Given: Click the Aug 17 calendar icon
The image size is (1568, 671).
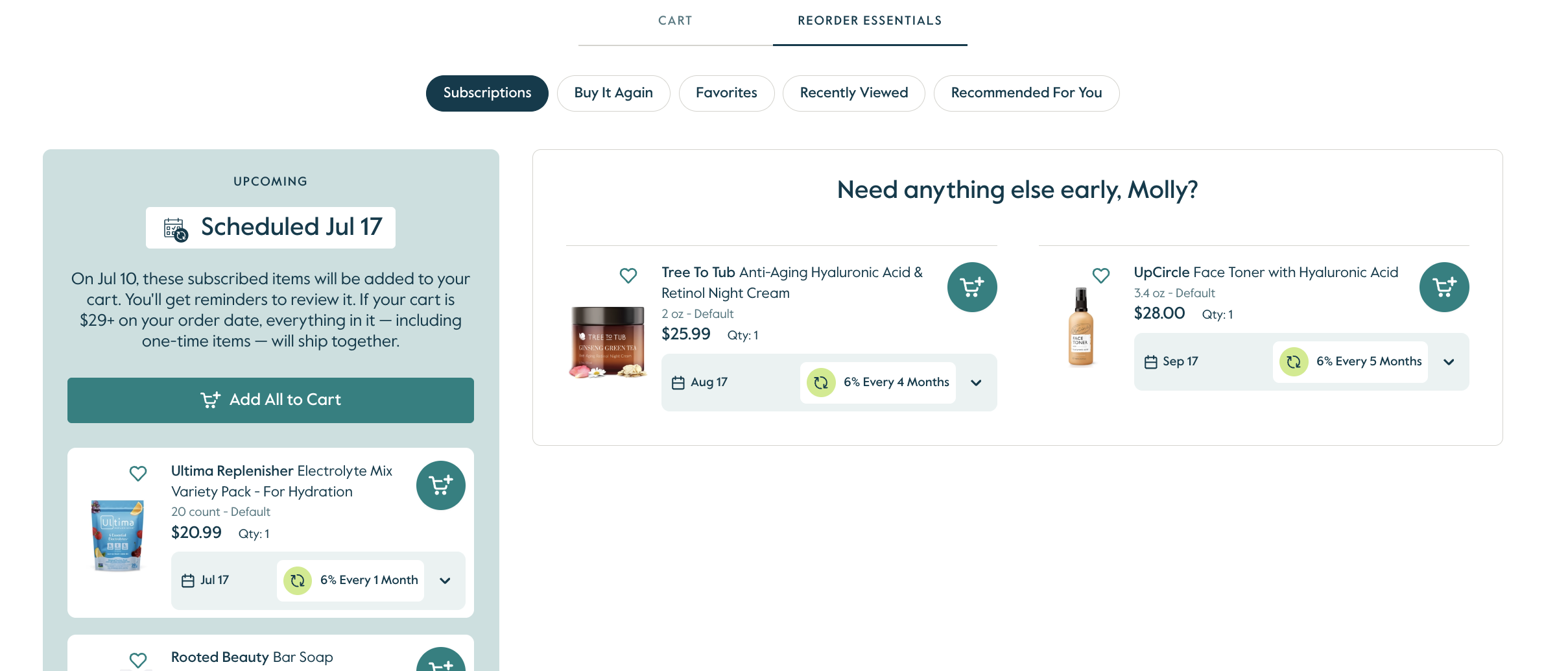Looking at the screenshot, I should coord(678,383).
